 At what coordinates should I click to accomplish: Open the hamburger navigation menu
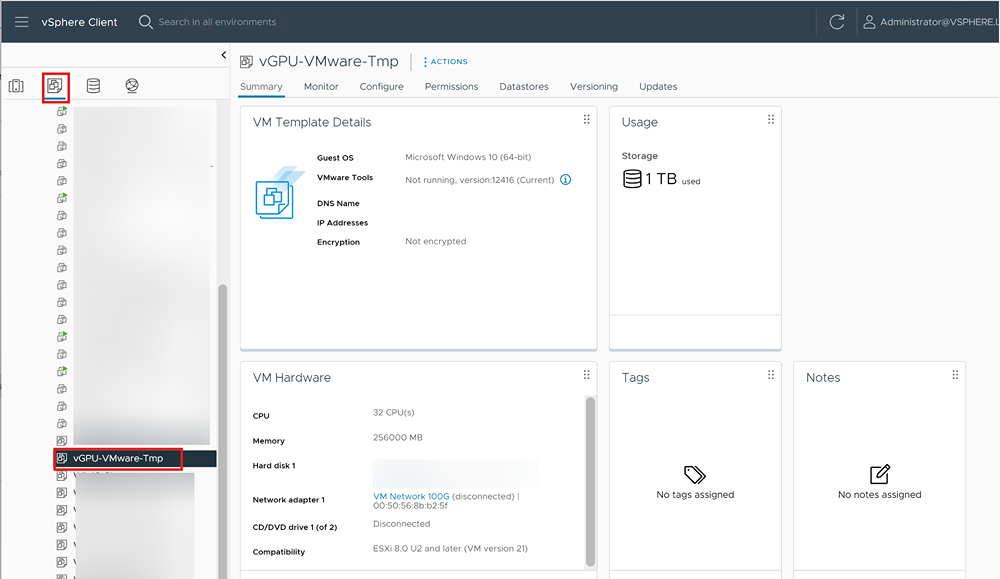tap(21, 22)
